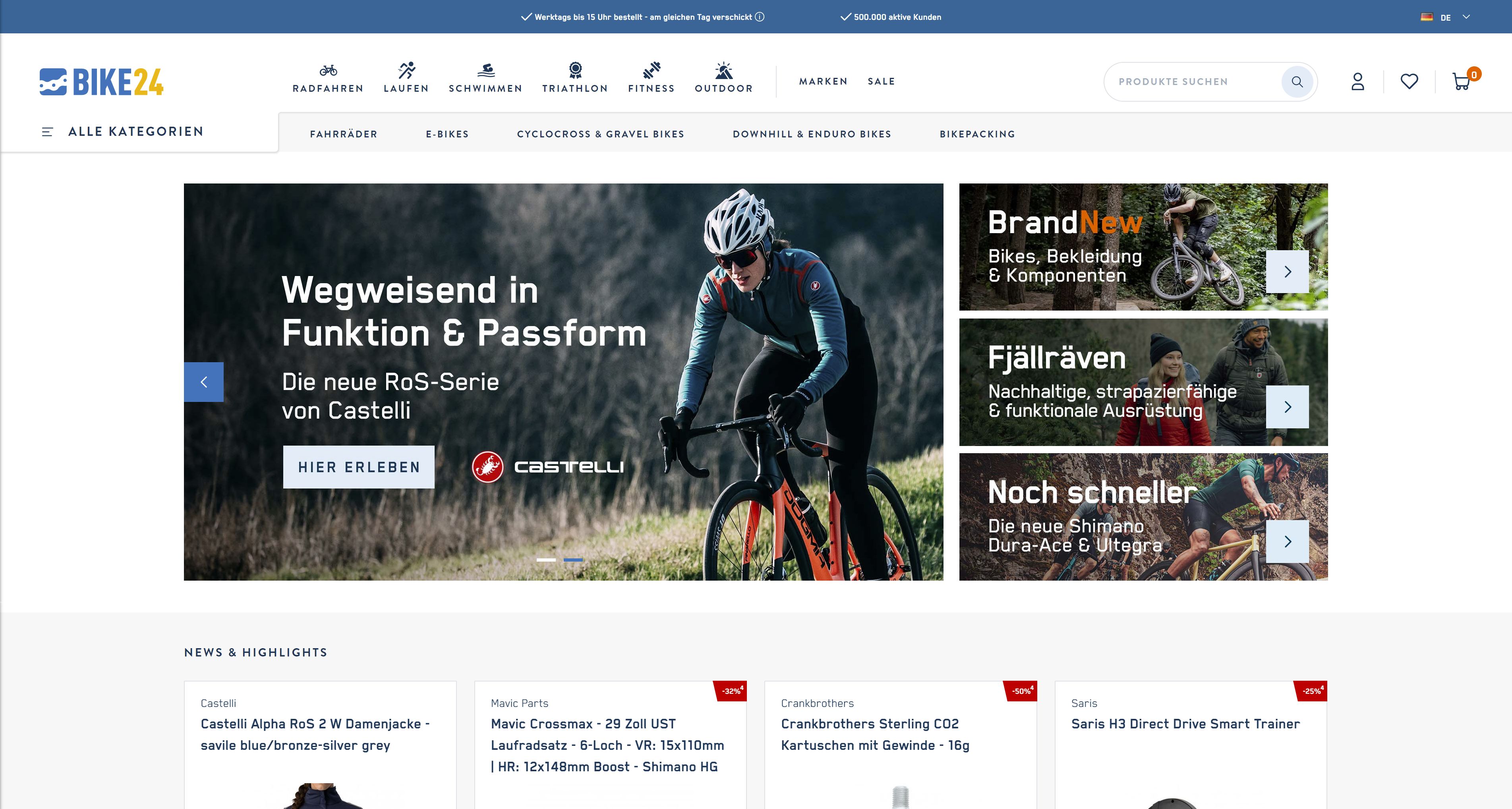Open the Laufen running category icon
This screenshot has height=809, width=1512.
tap(406, 69)
